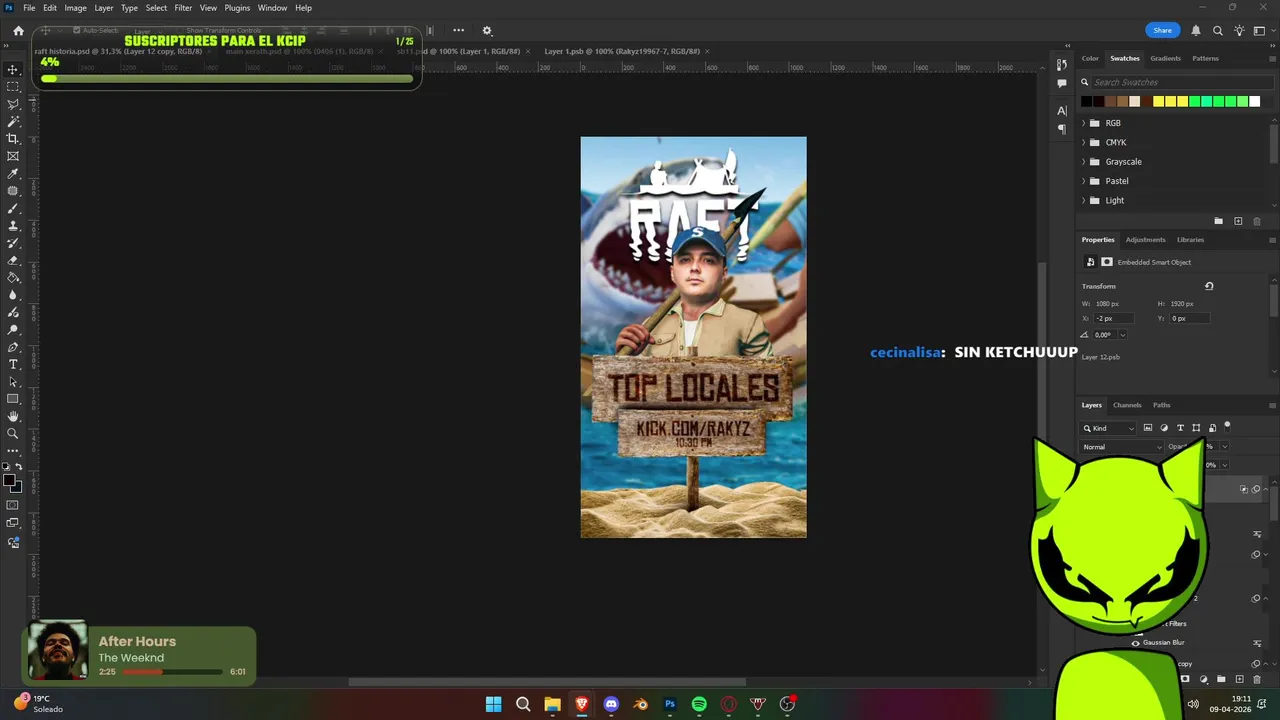Toggle the Gaussian Blur filter visibility eye
Screen dimensions: 1280x720
1135,643
